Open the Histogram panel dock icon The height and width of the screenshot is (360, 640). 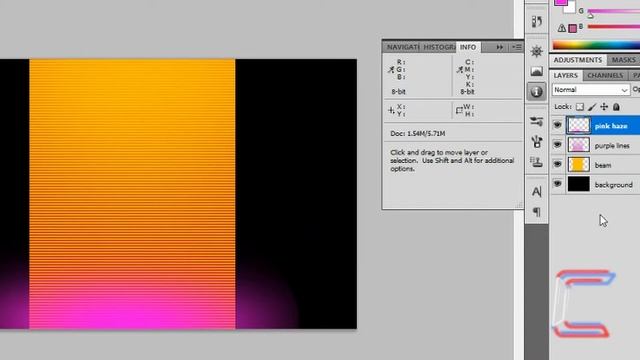tap(536, 71)
